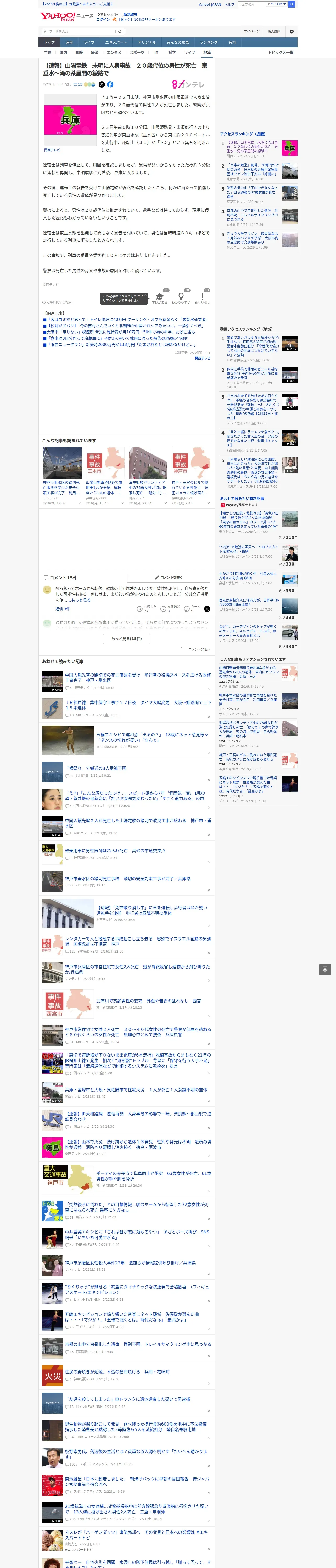Image resolution: width=336 pixels, height=1568 pixels.
Task: Click うーん reaction on first comment
Action: coord(187,609)
